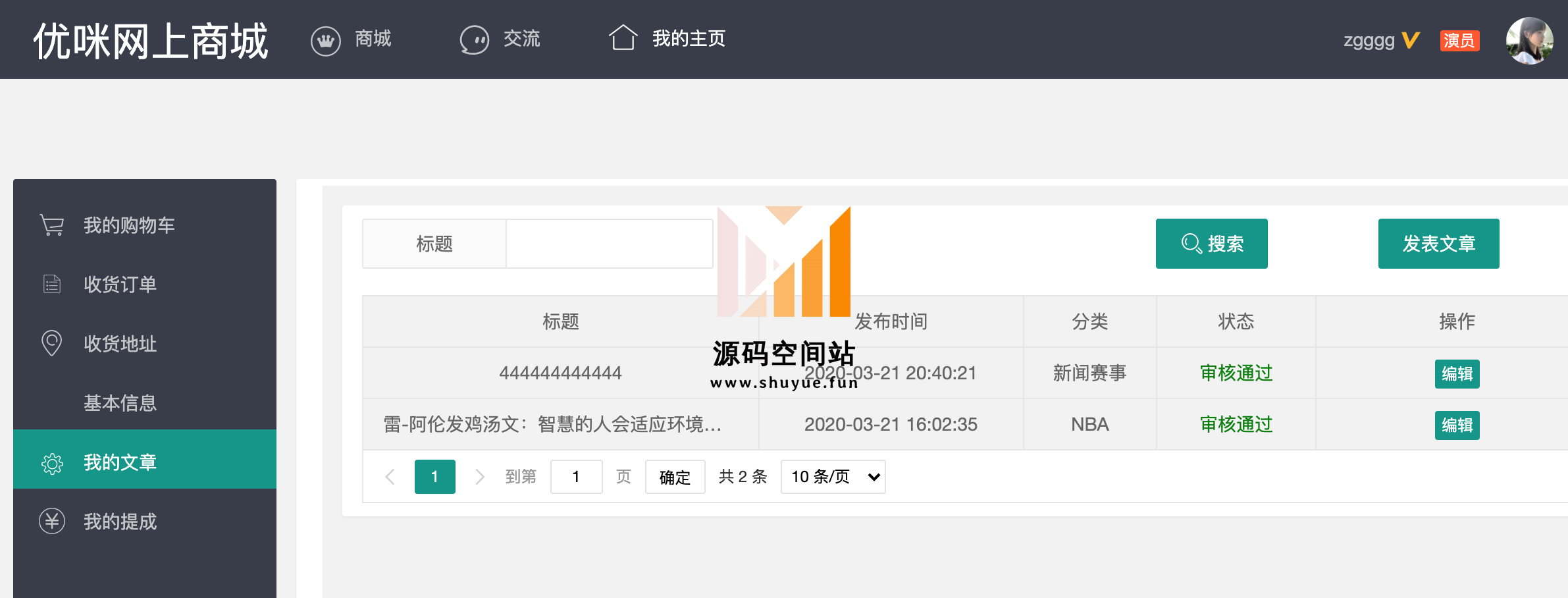
Task: Click the 发表文章 button
Action: 1439,244
